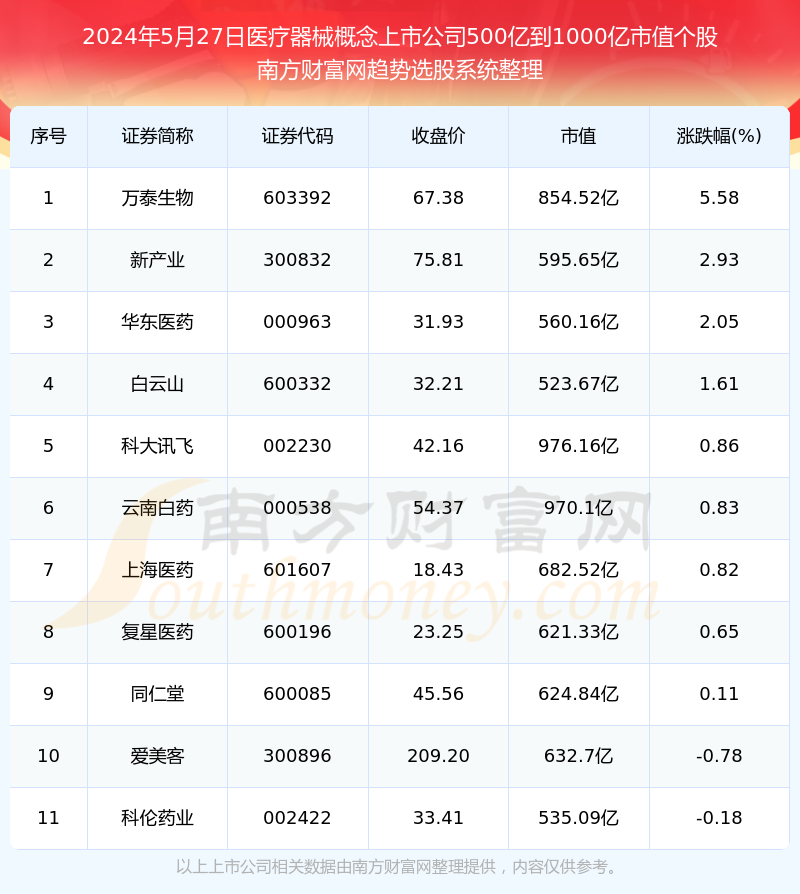The width and height of the screenshot is (800, 894).
Task: Select stock name 万泰生物
Action: coord(157,198)
